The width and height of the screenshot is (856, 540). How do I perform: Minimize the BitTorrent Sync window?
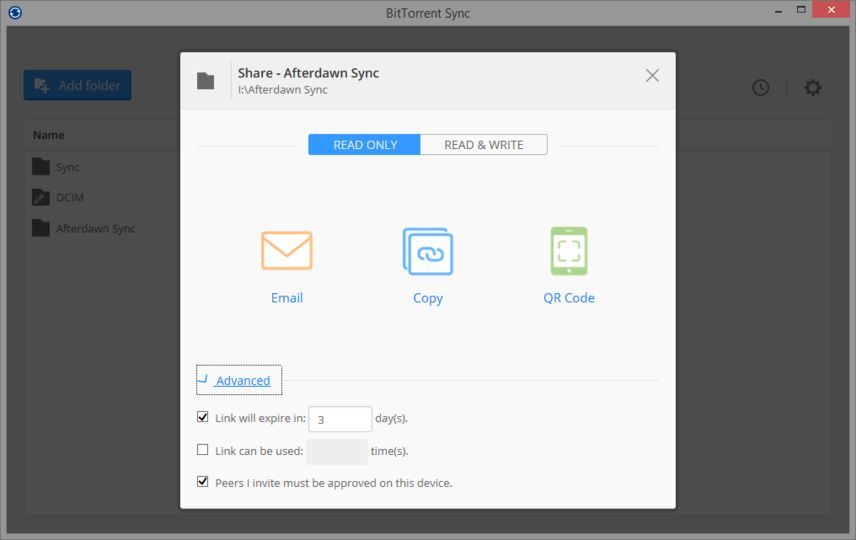(x=778, y=11)
